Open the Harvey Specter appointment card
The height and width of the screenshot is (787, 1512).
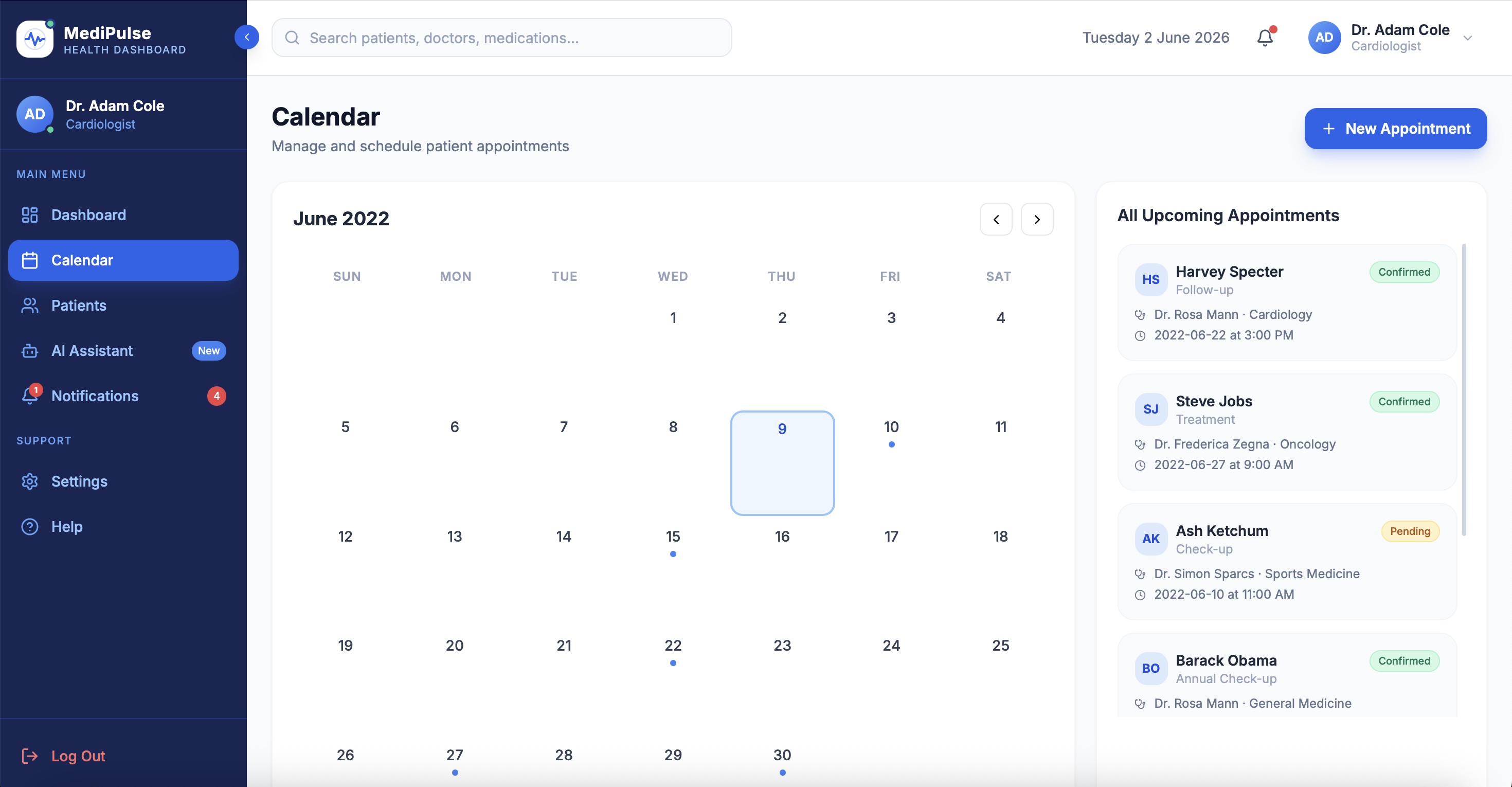tap(1287, 302)
